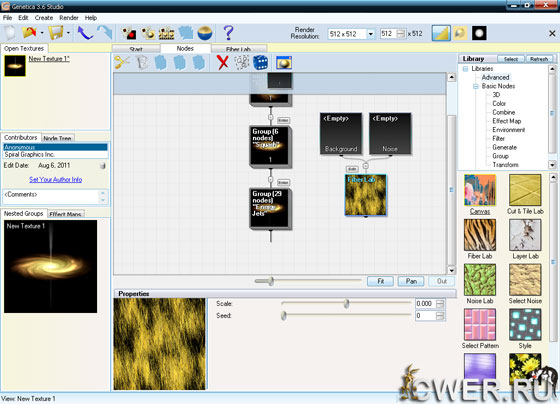Adjust the Scale slider
Image resolution: width=560 pixels, height=404 pixels.
(346, 304)
